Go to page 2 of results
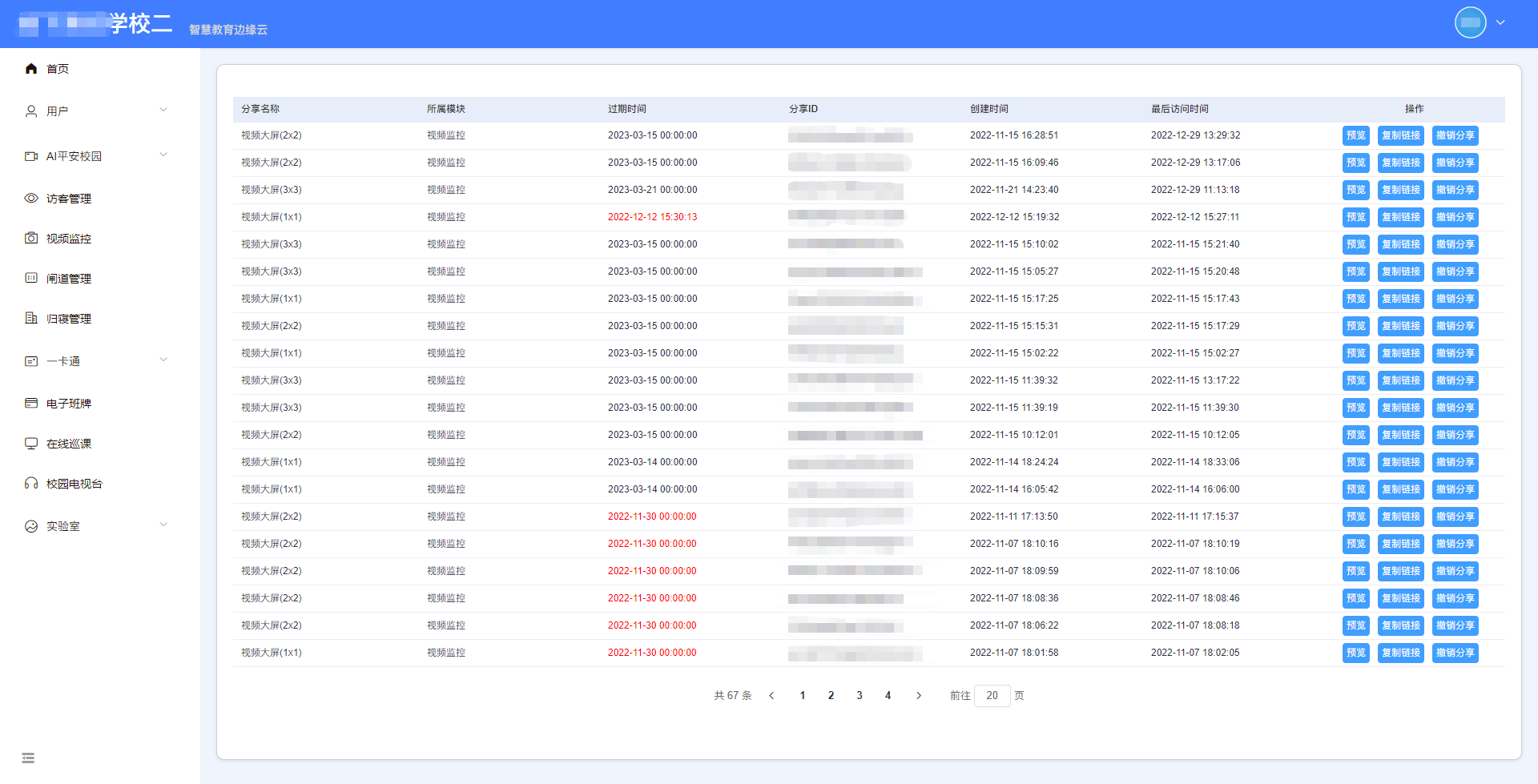Viewport: 1538px width, 784px height. point(831,695)
